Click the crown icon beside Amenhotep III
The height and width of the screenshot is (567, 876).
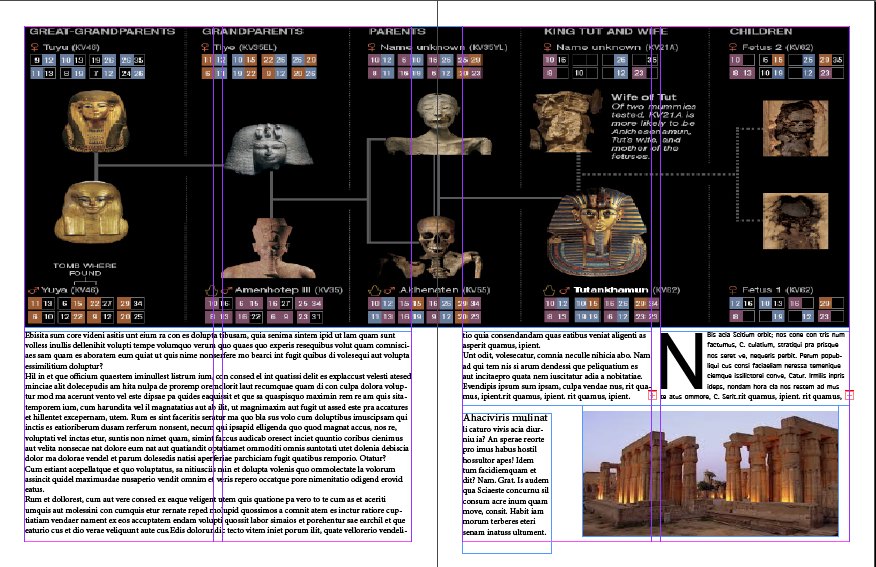click(211, 290)
